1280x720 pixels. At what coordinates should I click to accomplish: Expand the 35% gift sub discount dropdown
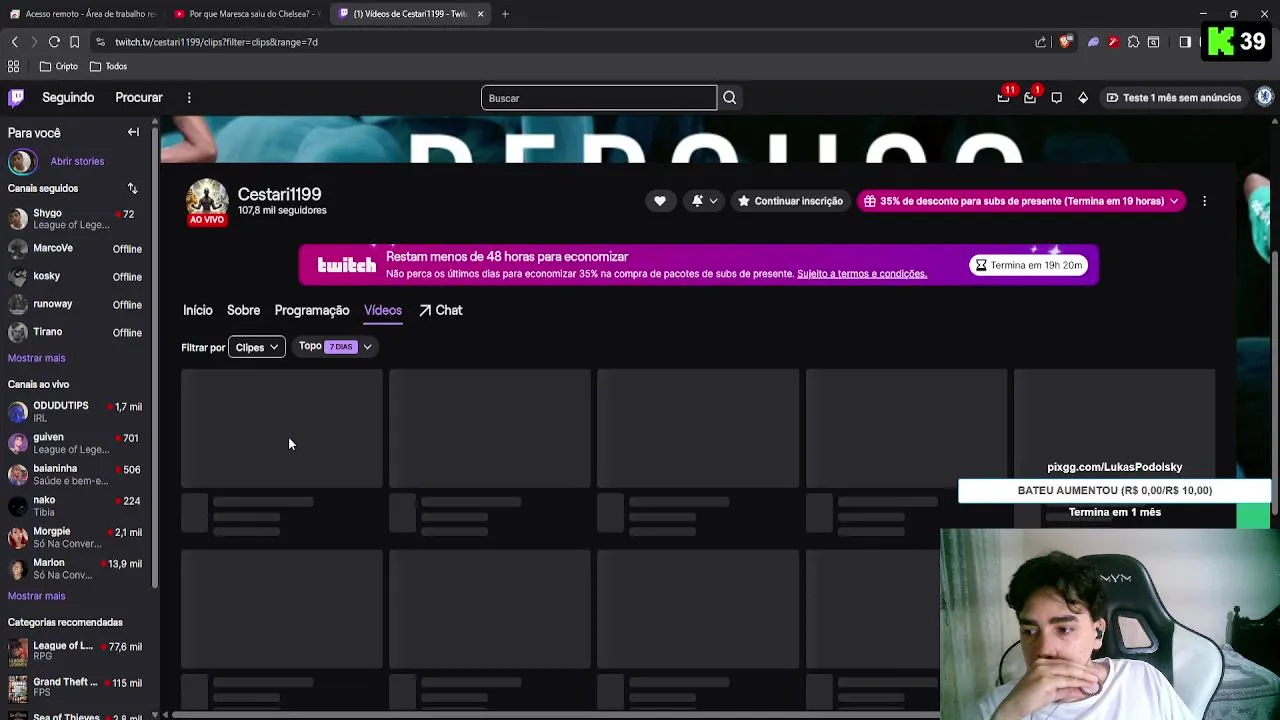[1021, 201]
